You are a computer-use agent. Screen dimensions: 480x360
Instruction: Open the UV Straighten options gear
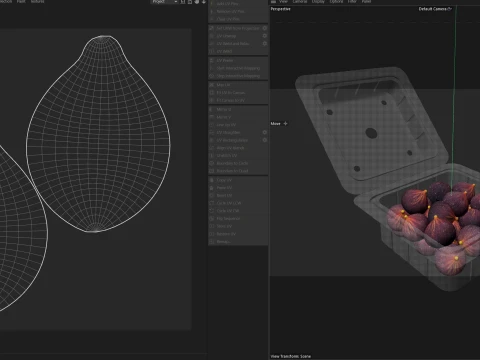265,133
